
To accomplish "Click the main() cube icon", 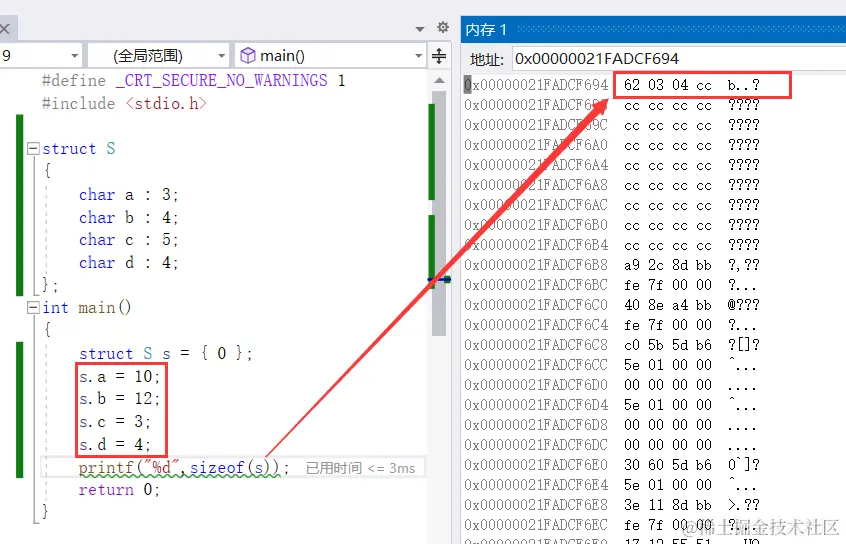I will click(x=248, y=56).
